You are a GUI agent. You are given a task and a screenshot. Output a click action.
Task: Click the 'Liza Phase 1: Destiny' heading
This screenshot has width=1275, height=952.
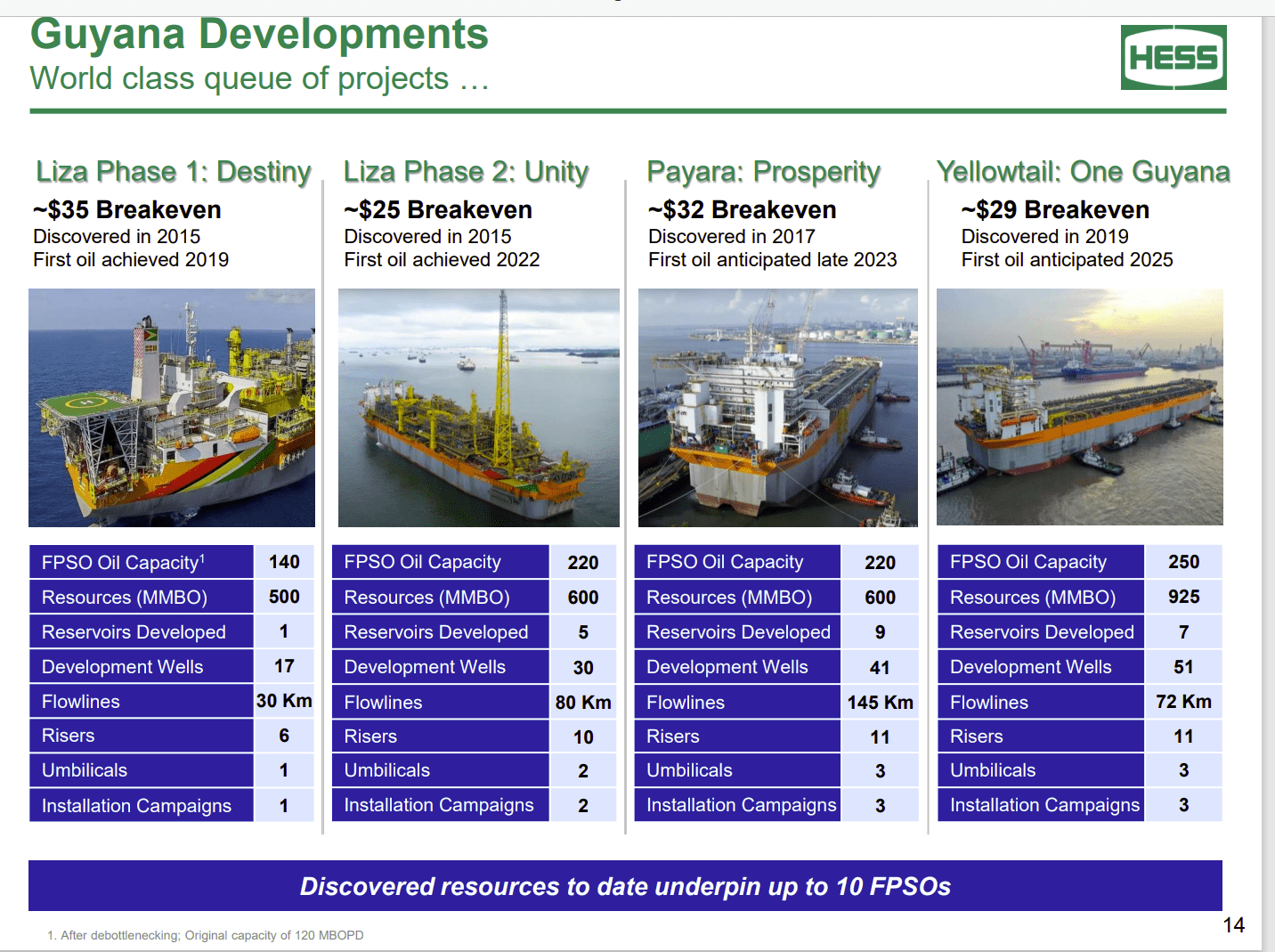(174, 171)
